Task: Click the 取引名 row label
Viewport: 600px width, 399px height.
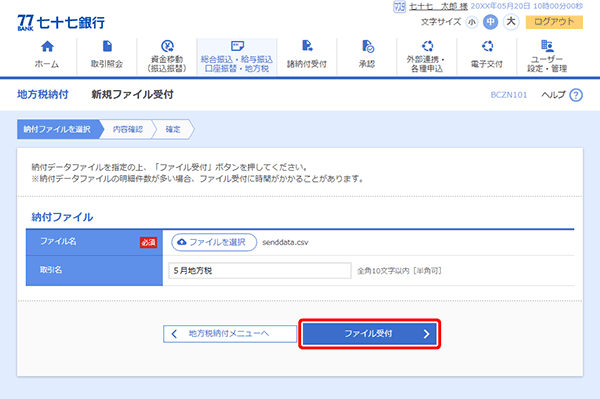Action: pyautogui.click(x=51, y=270)
